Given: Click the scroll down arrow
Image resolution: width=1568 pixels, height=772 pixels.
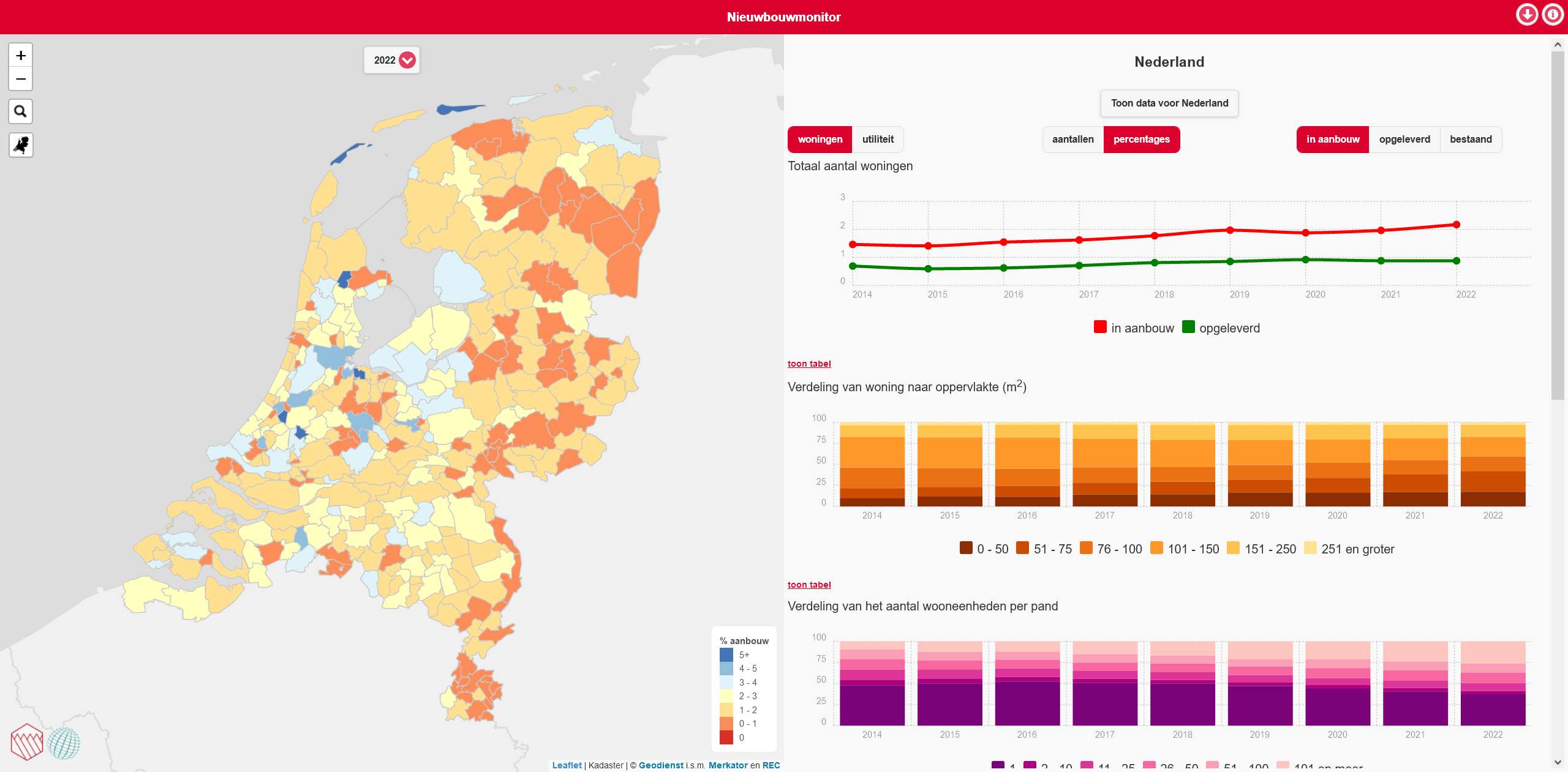Looking at the screenshot, I should pos(1558,762).
